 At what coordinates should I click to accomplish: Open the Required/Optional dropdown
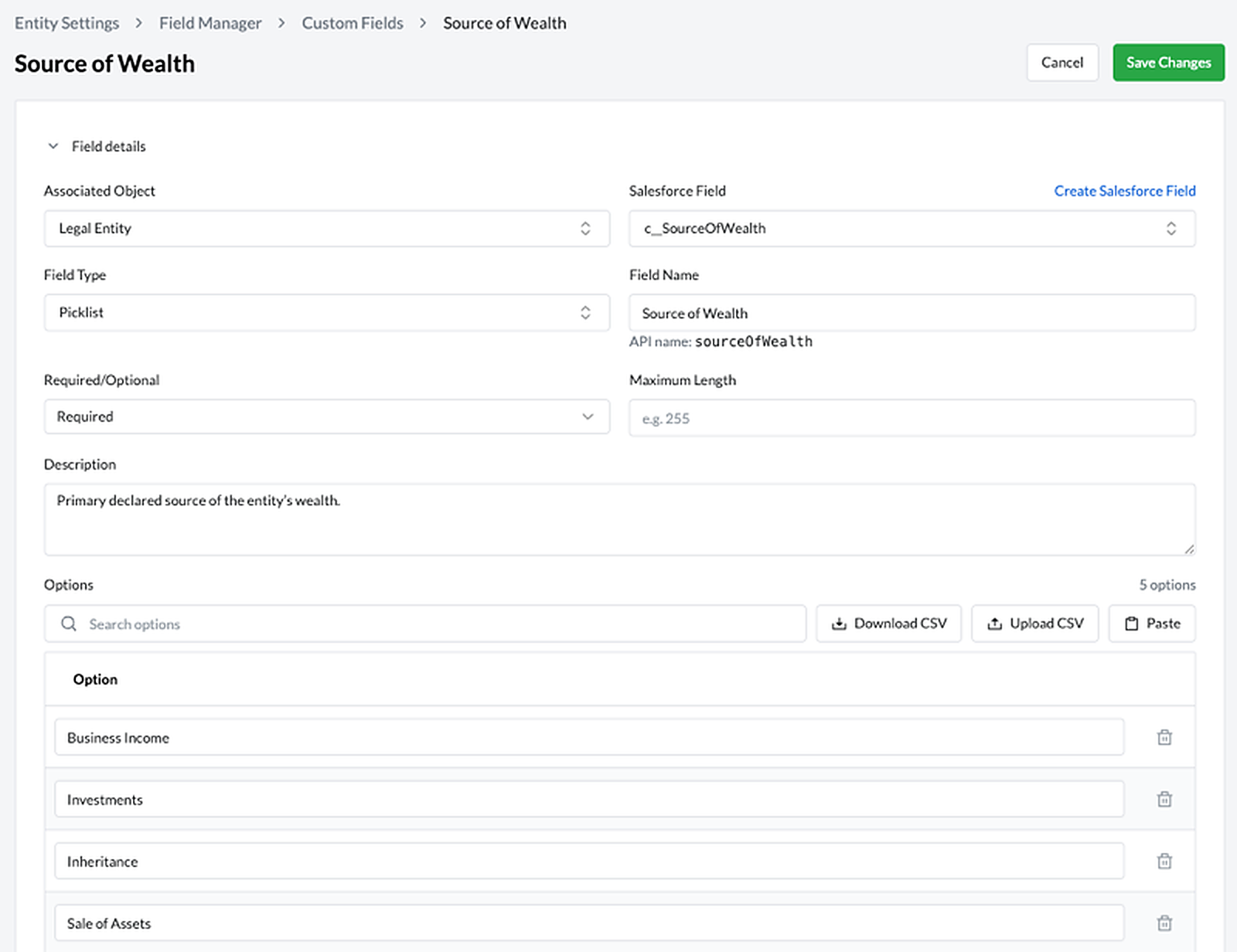click(x=326, y=416)
